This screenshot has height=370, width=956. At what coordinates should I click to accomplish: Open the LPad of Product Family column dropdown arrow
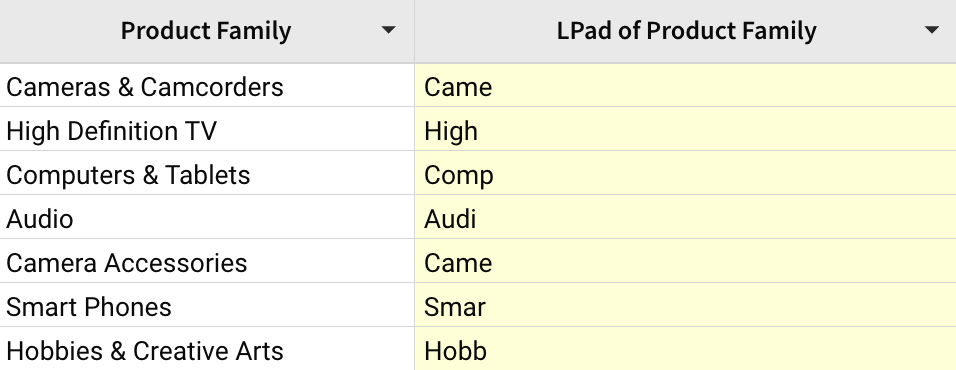tap(932, 30)
